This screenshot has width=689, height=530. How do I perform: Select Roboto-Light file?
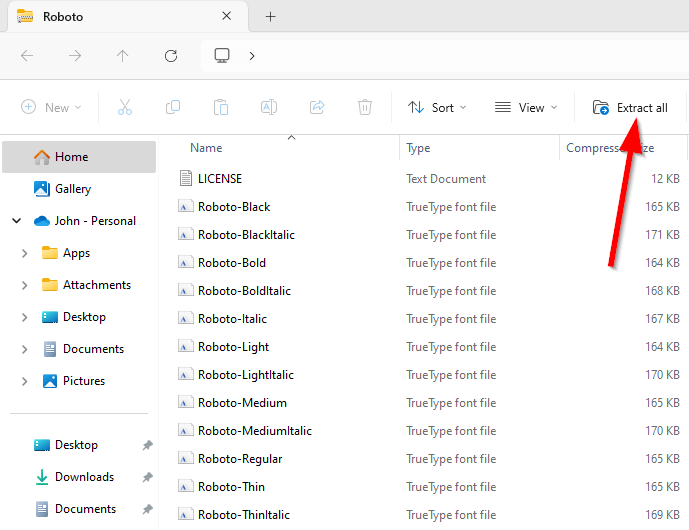point(233,347)
